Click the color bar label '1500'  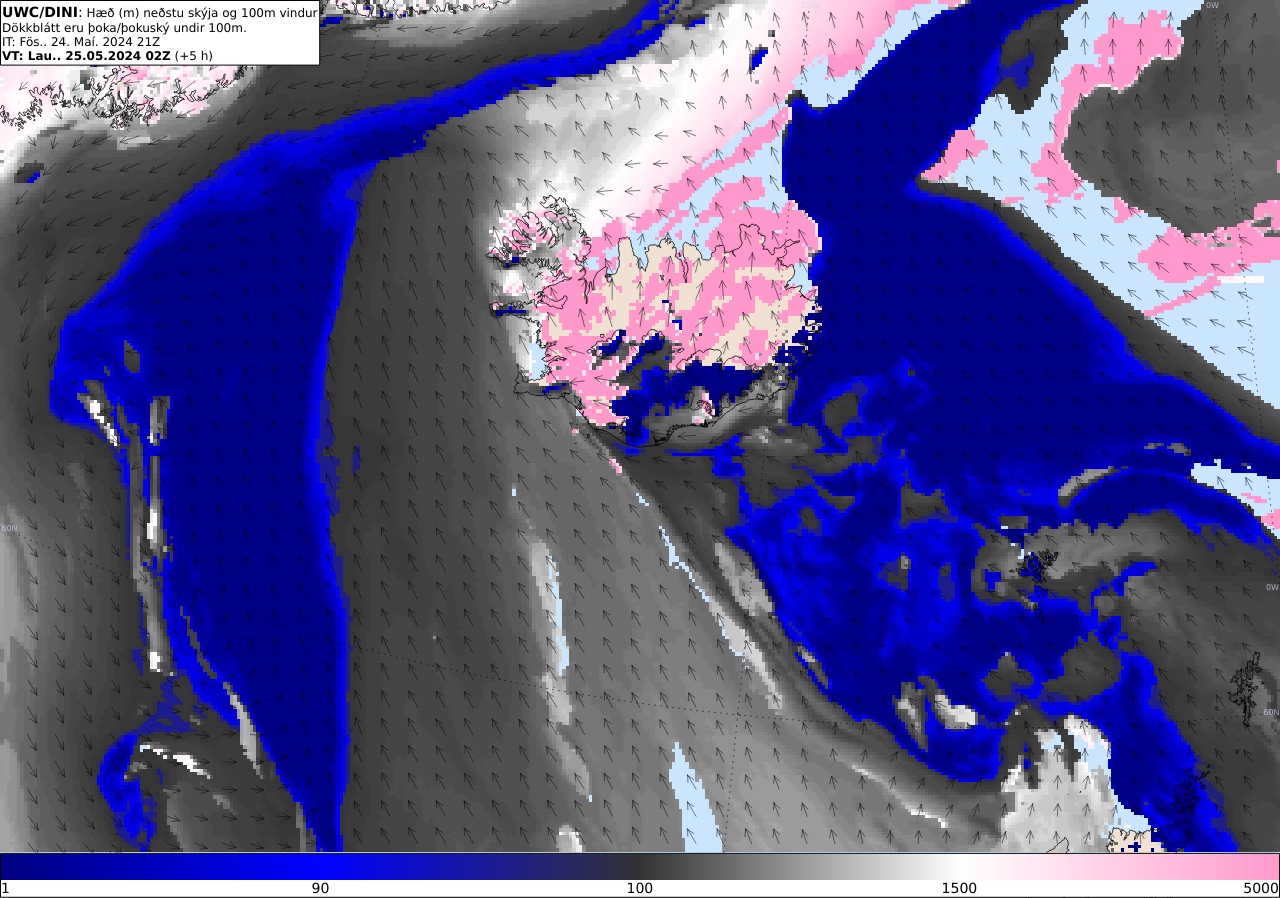959,888
